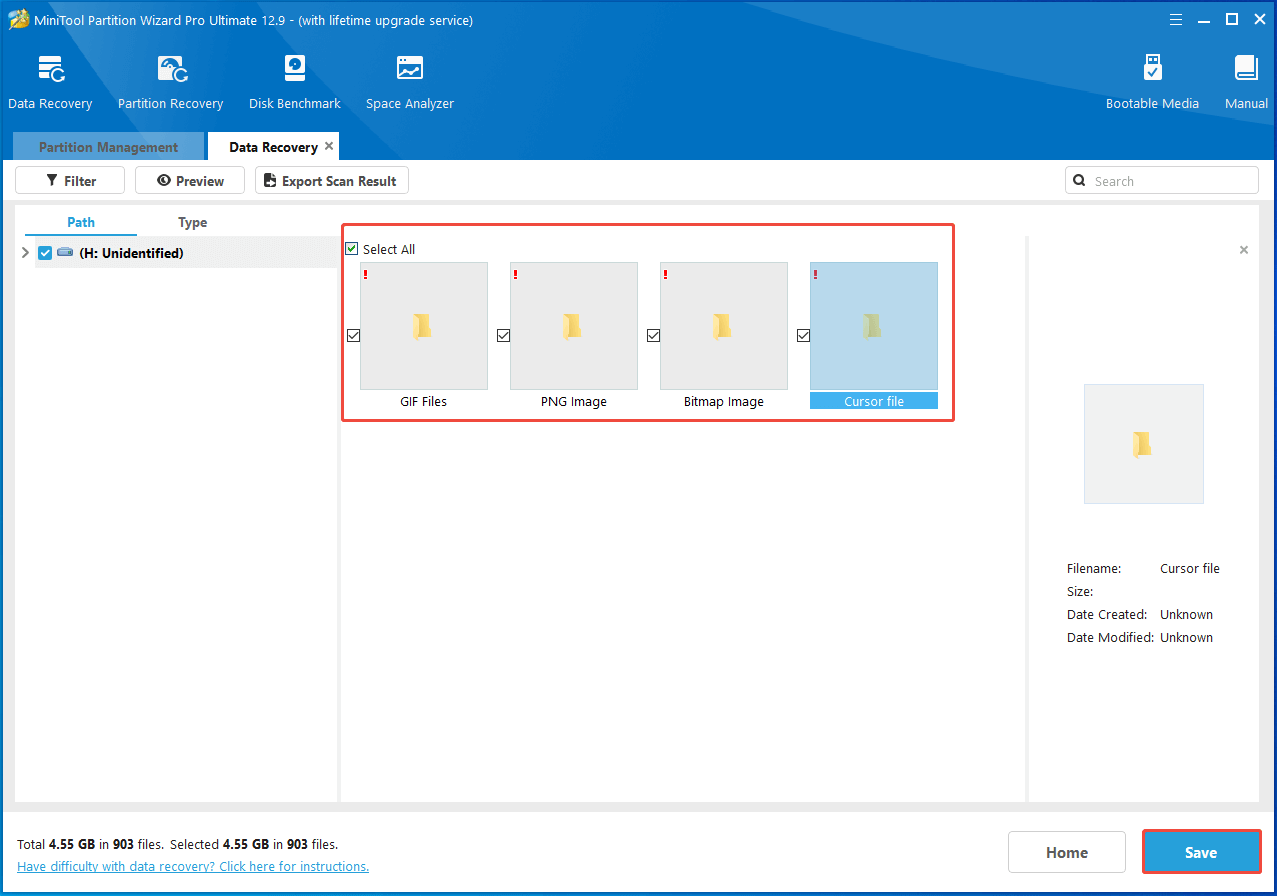Click the Save button
Viewport: 1277px width, 896px height.
(1201, 852)
